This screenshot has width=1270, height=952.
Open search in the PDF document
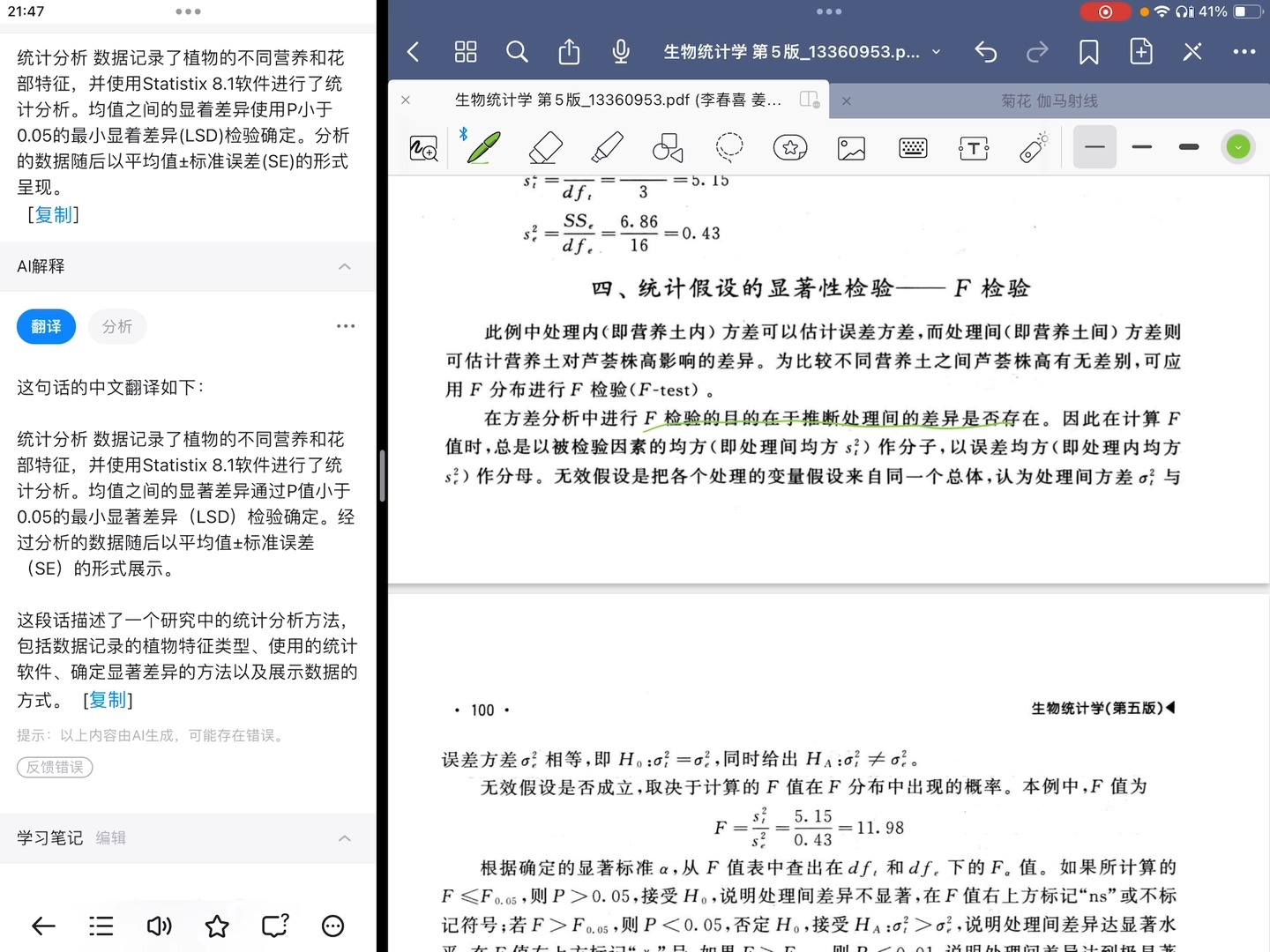pyautogui.click(x=517, y=52)
